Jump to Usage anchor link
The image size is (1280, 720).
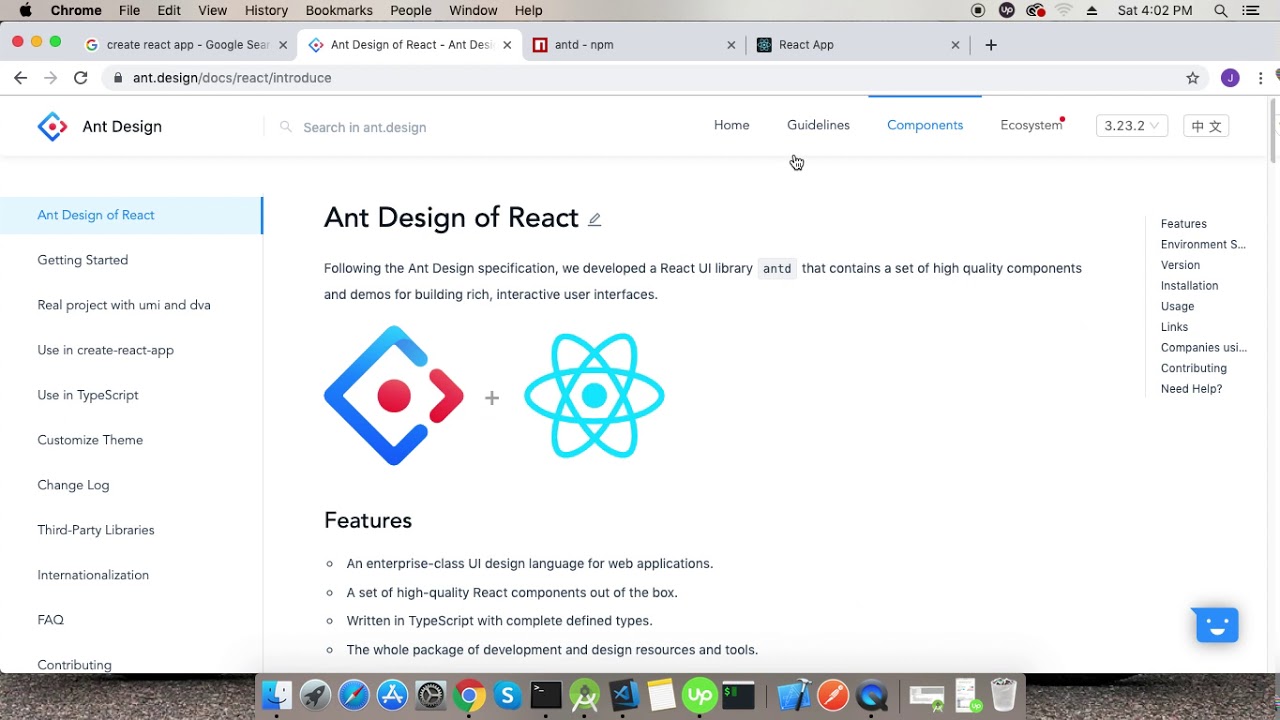[1177, 306]
